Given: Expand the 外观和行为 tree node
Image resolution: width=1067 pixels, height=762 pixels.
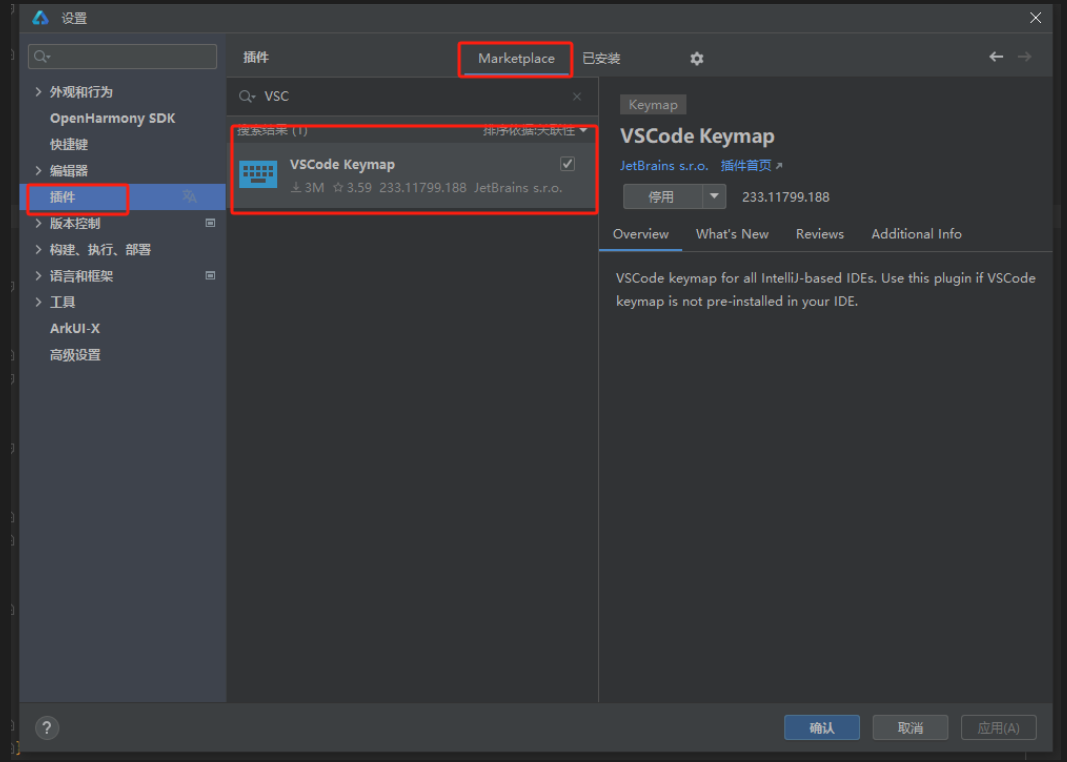Looking at the screenshot, I should tap(38, 92).
